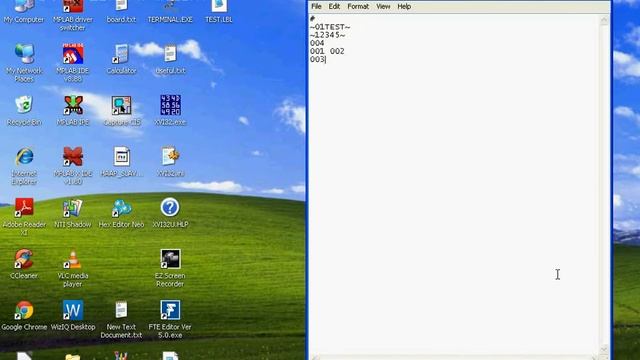Launch EZ Screen Recorder shortcut

point(170,269)
